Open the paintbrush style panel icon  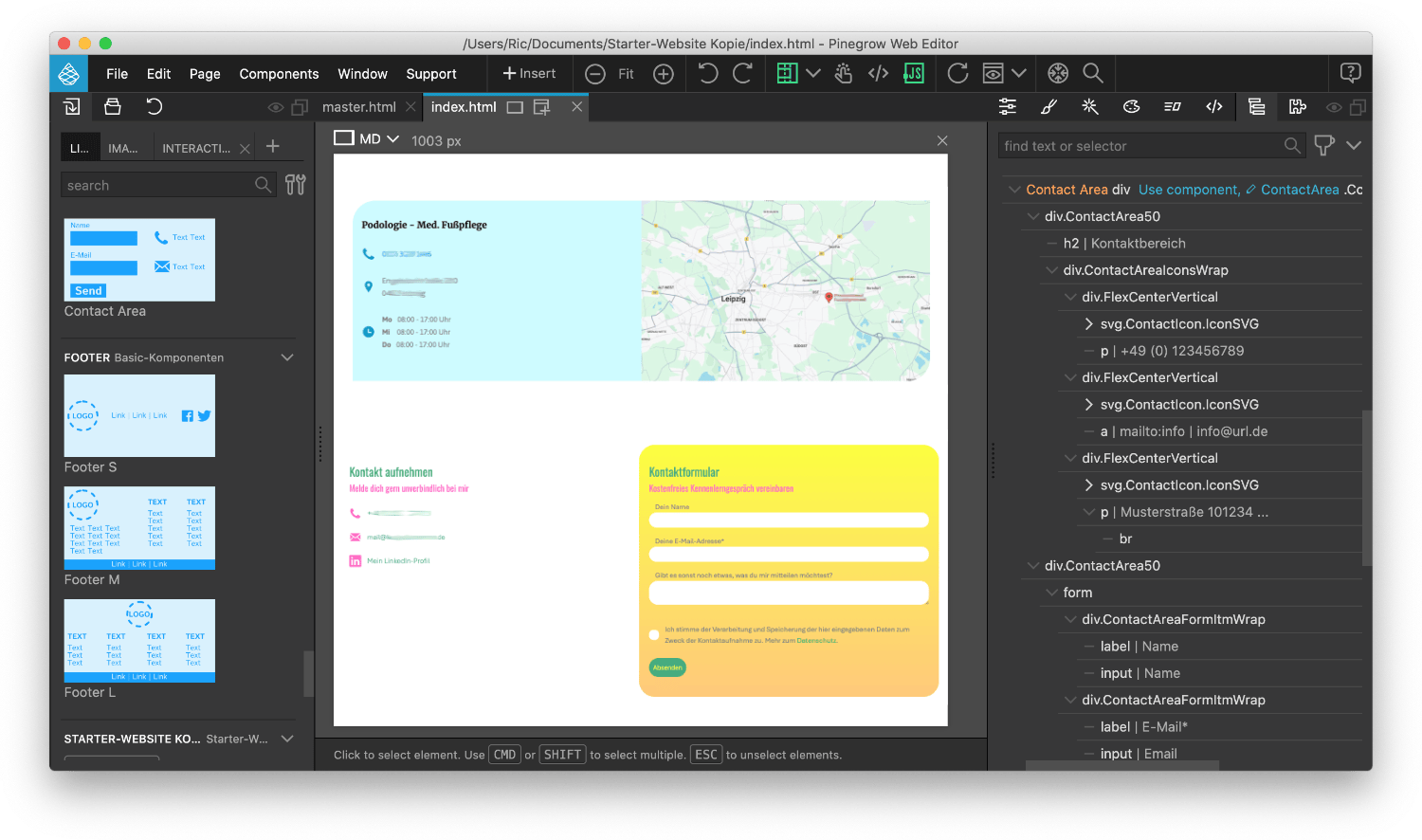[1048, 107]
